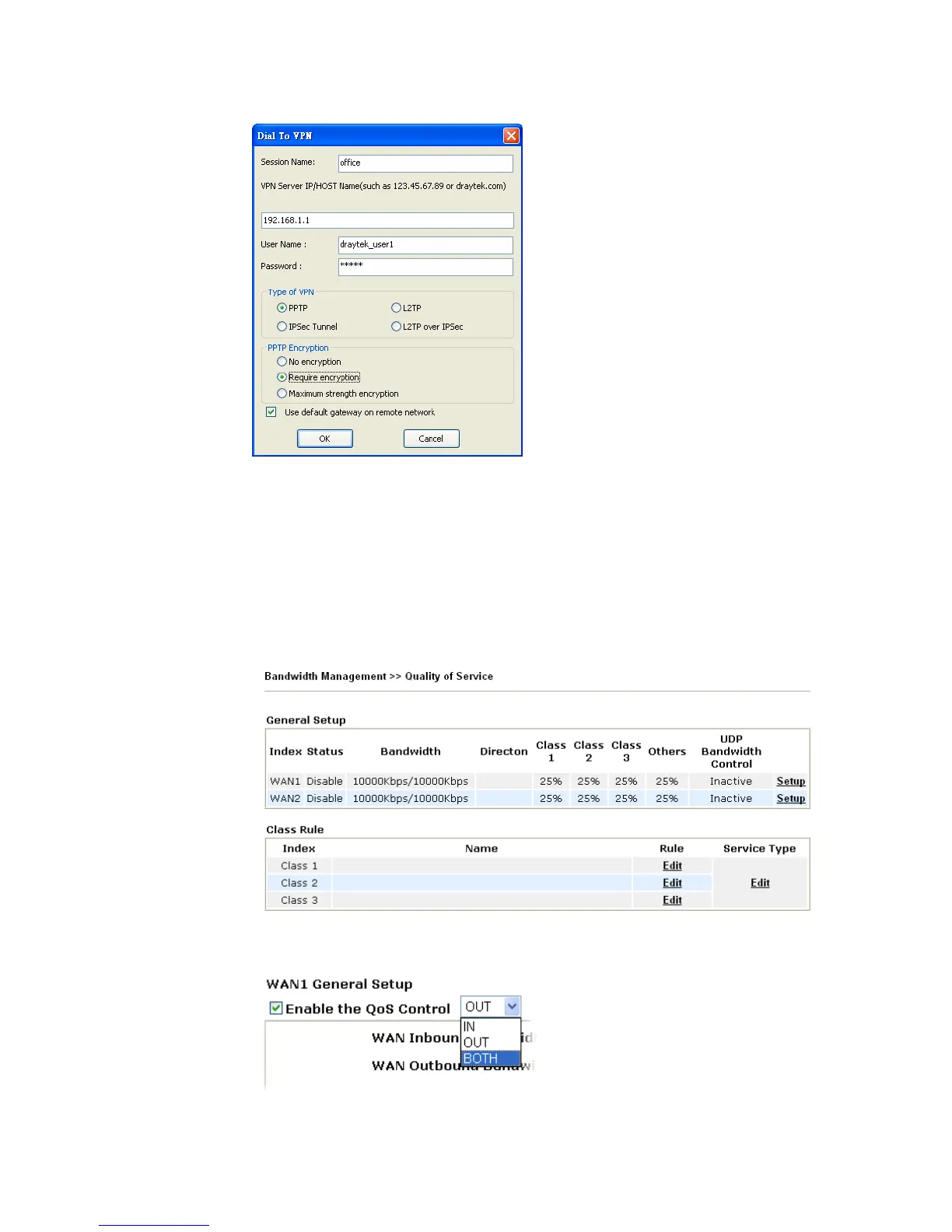Close the Dial To VPN dialog
Viewport: 952px width, 1232px height.
[511, 136]
